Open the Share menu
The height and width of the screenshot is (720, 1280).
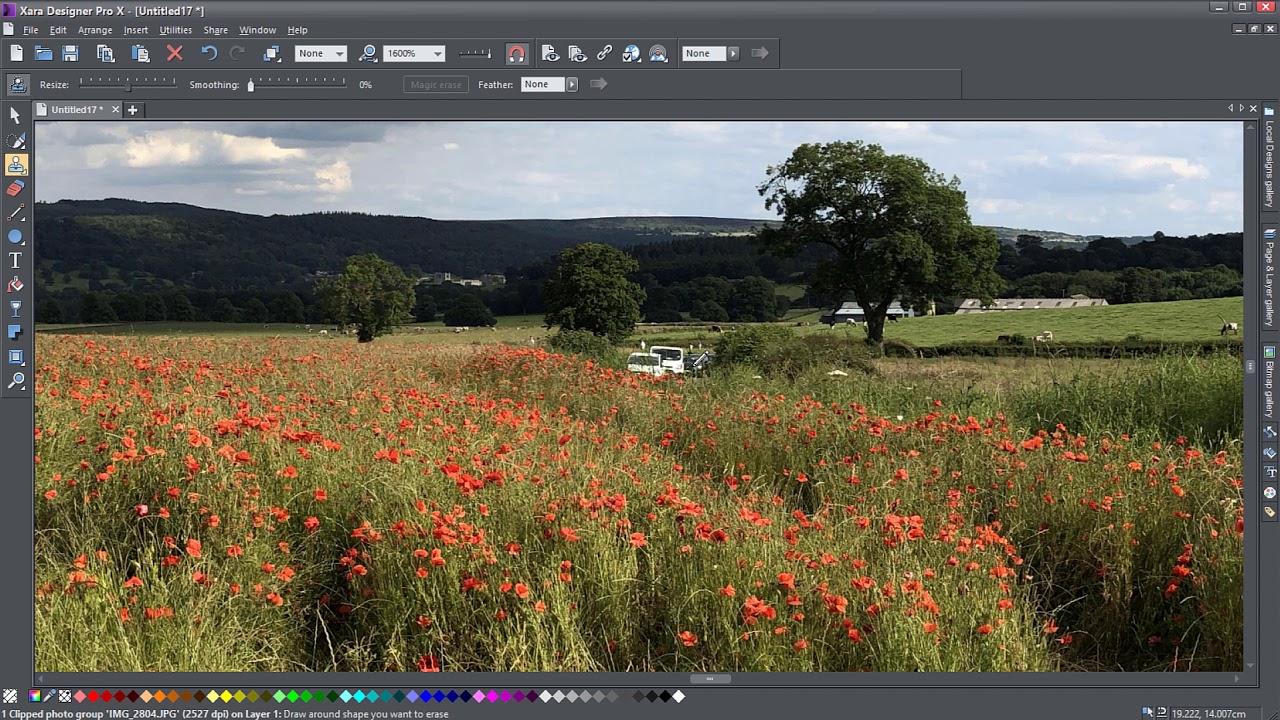216,30
